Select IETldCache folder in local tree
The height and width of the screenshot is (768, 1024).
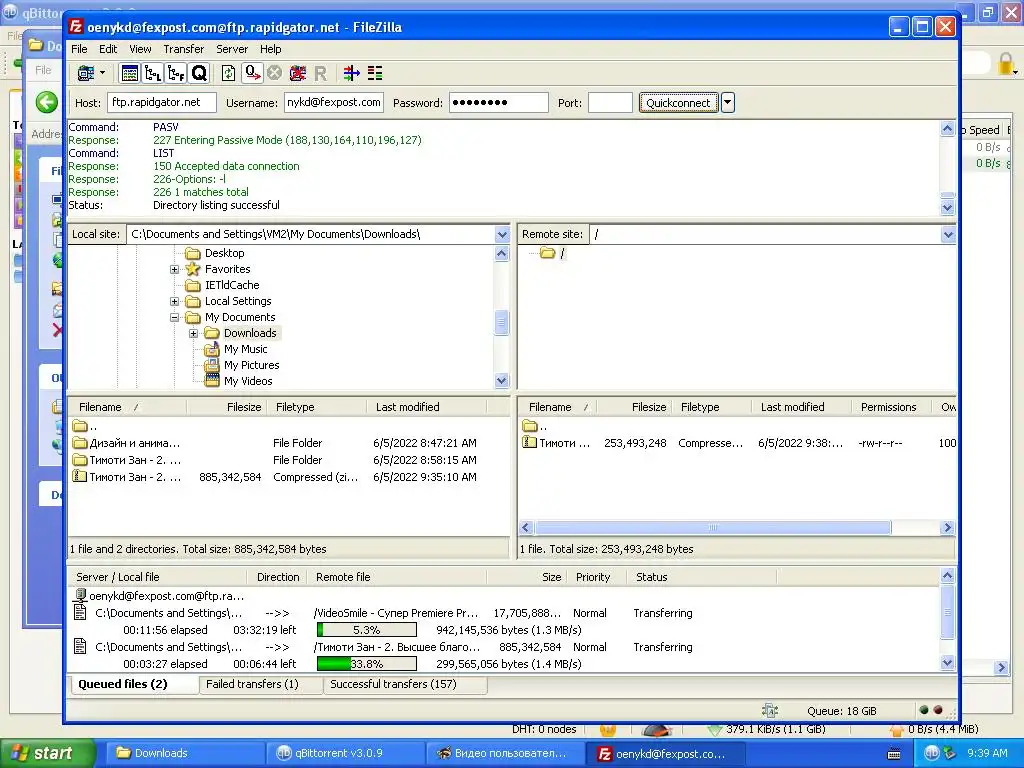pyautogui.click(x=232, y=285)
